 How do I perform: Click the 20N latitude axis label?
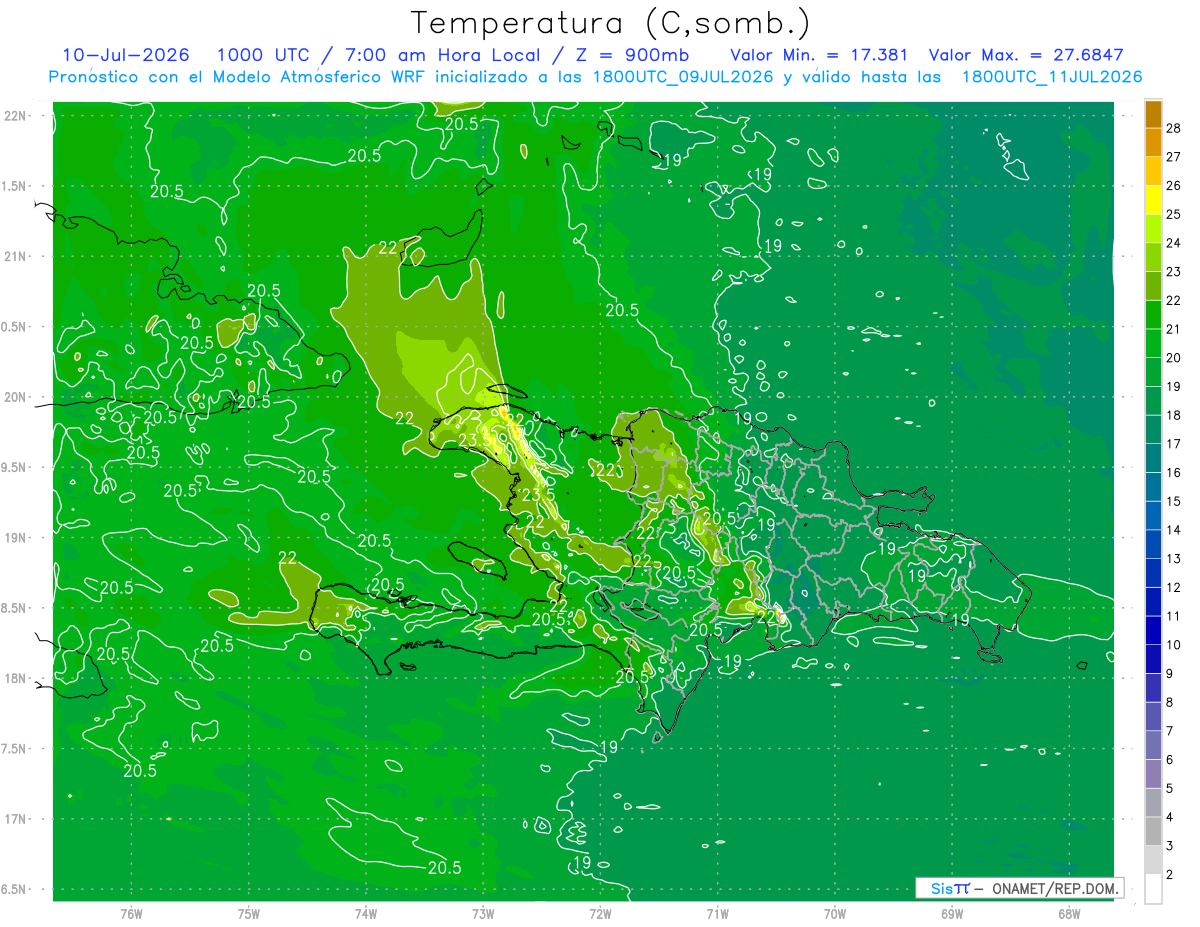[x=16, y=398]
